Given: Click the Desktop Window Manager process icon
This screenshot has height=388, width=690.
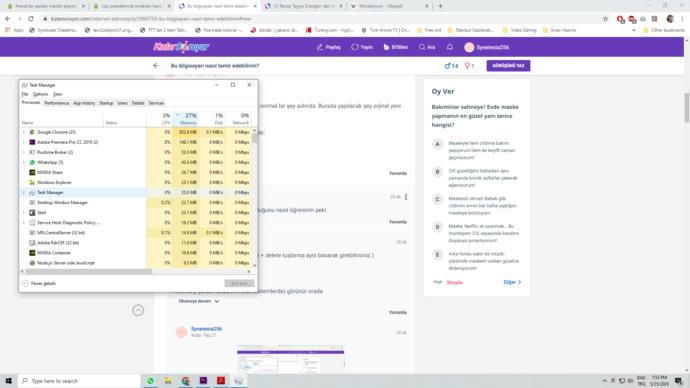Looking at the screenshot, I should tap(32, 202).
